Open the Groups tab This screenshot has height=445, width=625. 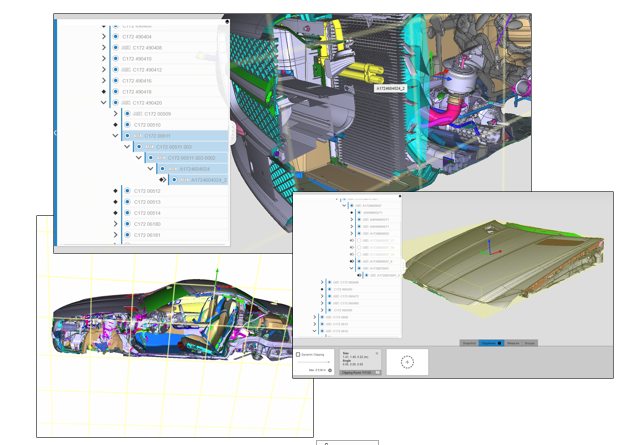(531, 343)
